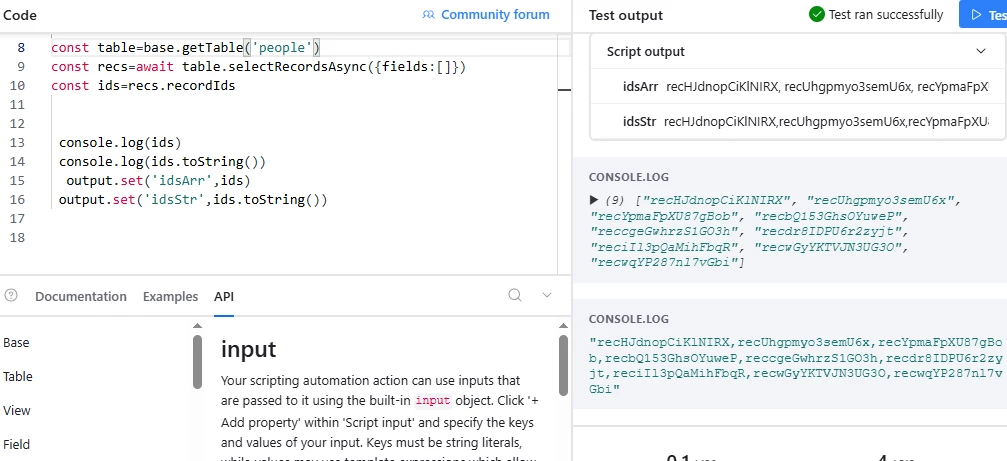Click the Script output header label

(x=645, y=51)
